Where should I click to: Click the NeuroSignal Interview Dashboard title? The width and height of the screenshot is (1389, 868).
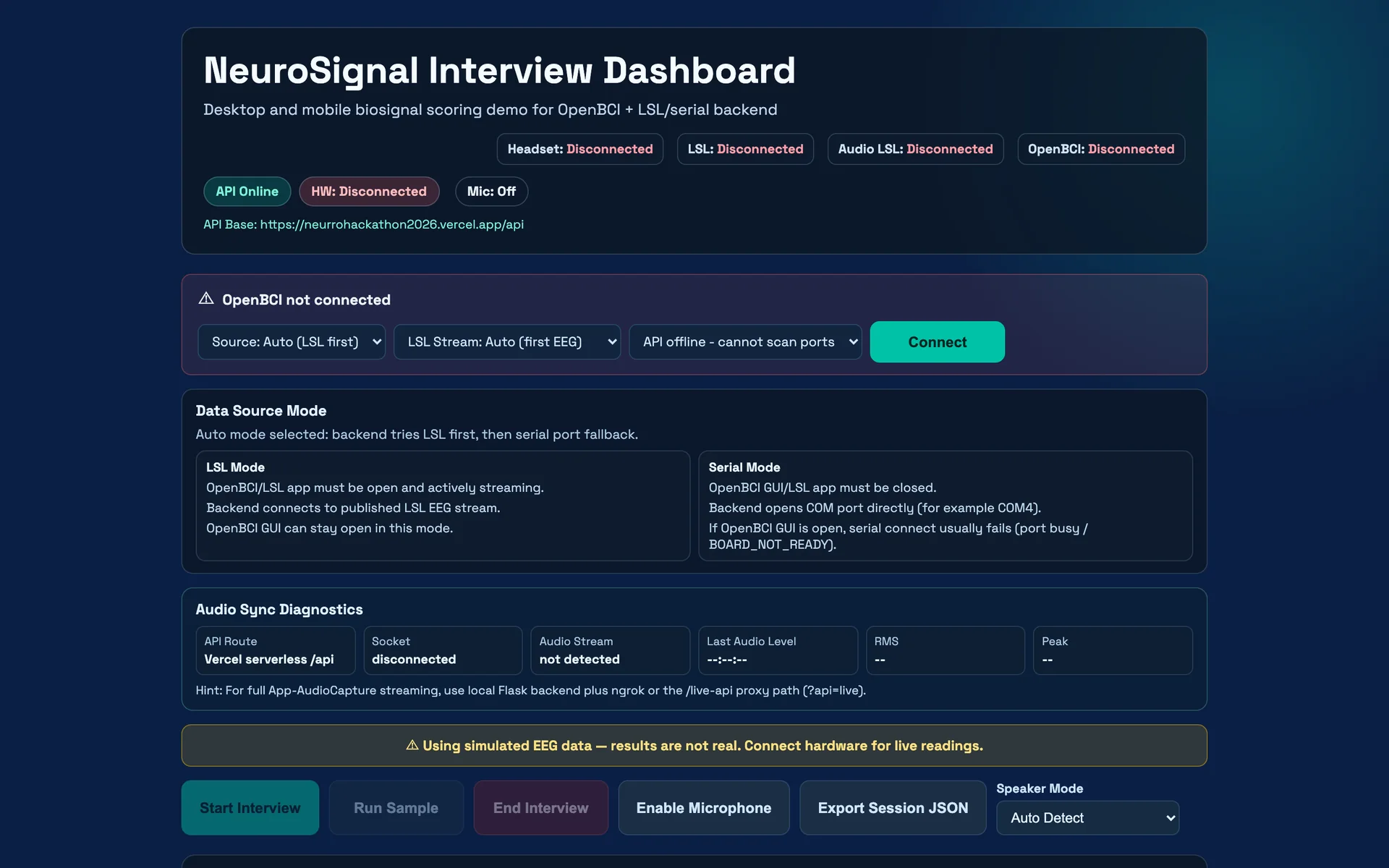click(499, 71)
